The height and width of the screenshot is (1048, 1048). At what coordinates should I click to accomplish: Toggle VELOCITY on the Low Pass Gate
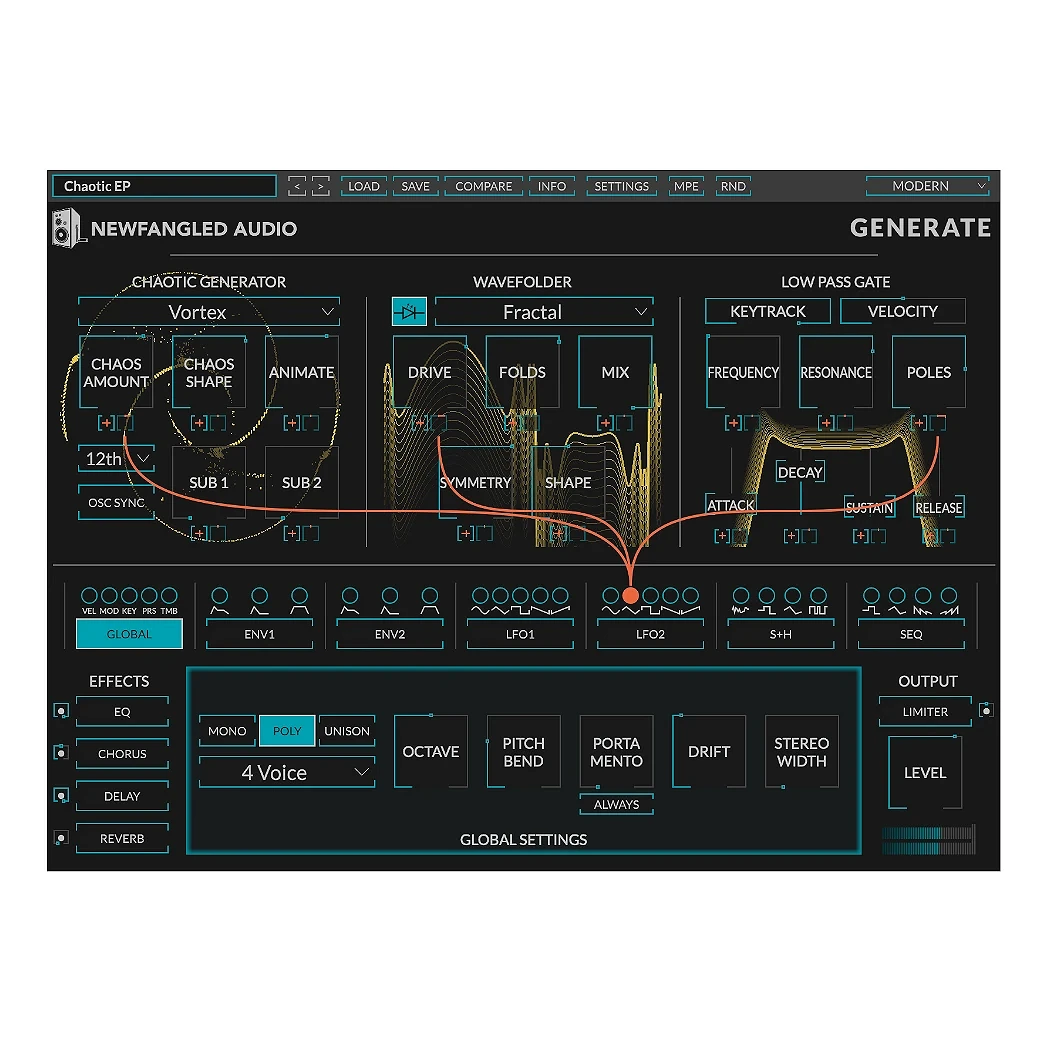pos(902,311)
